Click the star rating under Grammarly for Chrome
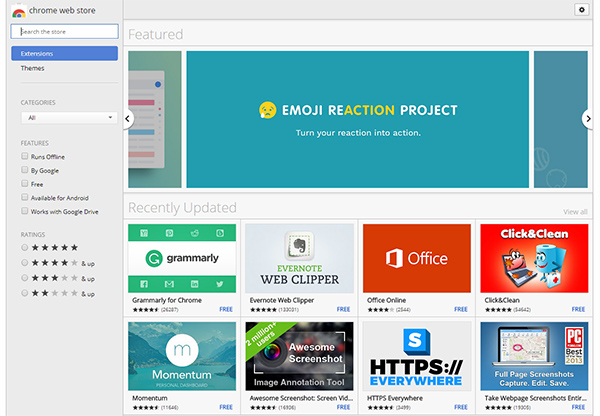 coord(146,310)
